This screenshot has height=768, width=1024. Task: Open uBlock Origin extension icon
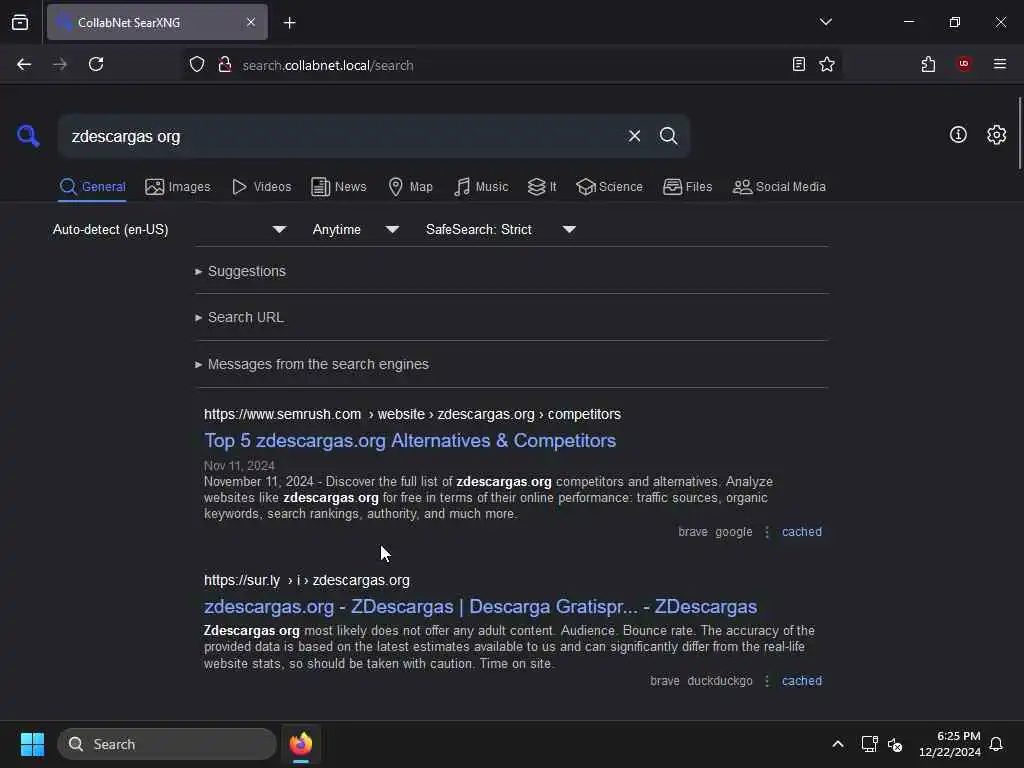pyautogui.click(x=963, y=64)
